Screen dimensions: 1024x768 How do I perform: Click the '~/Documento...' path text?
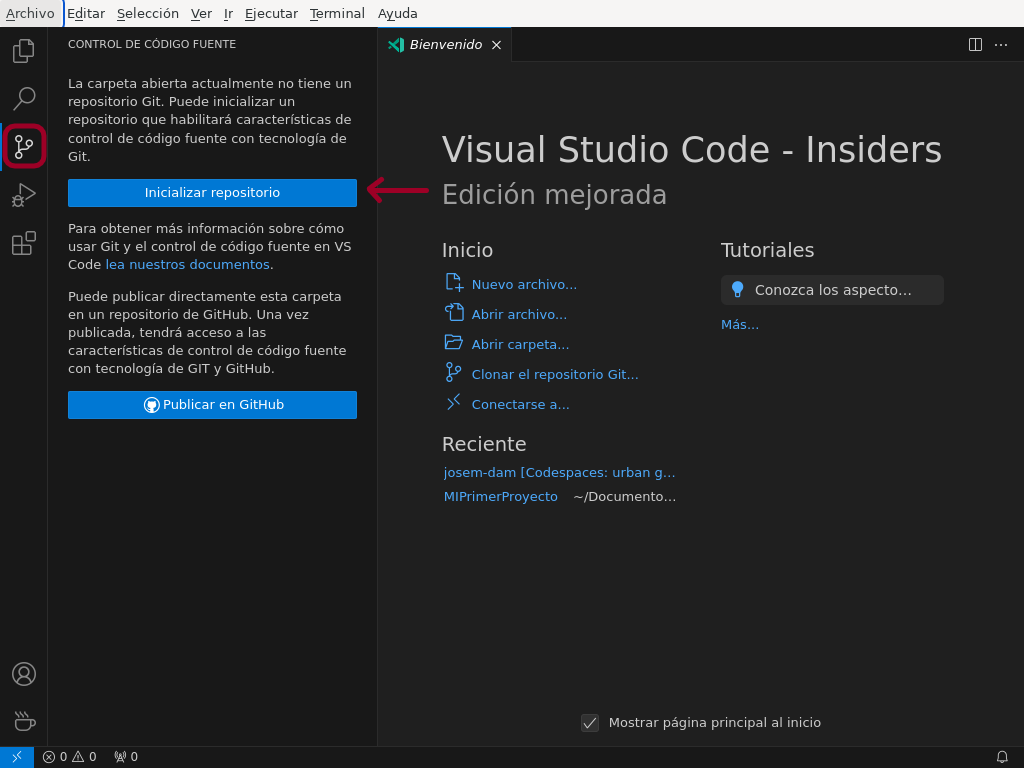tap(624, 497)
